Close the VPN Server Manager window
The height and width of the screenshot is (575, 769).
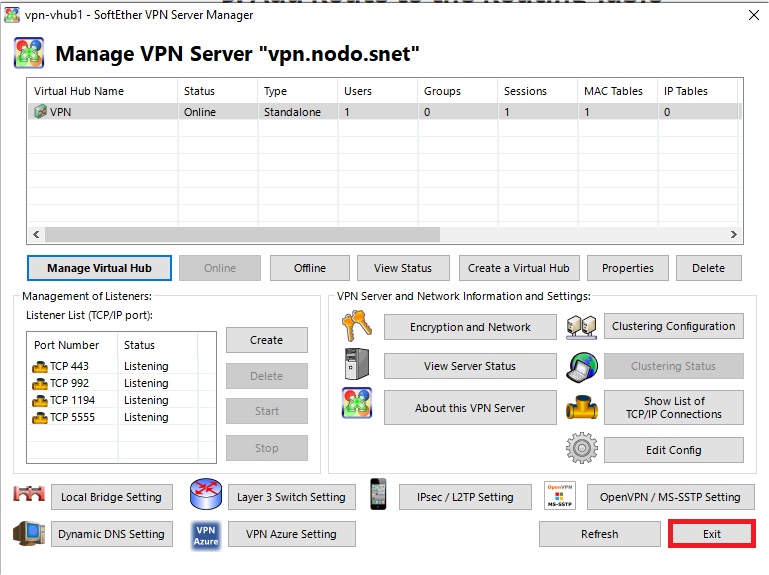pos(754,15)
